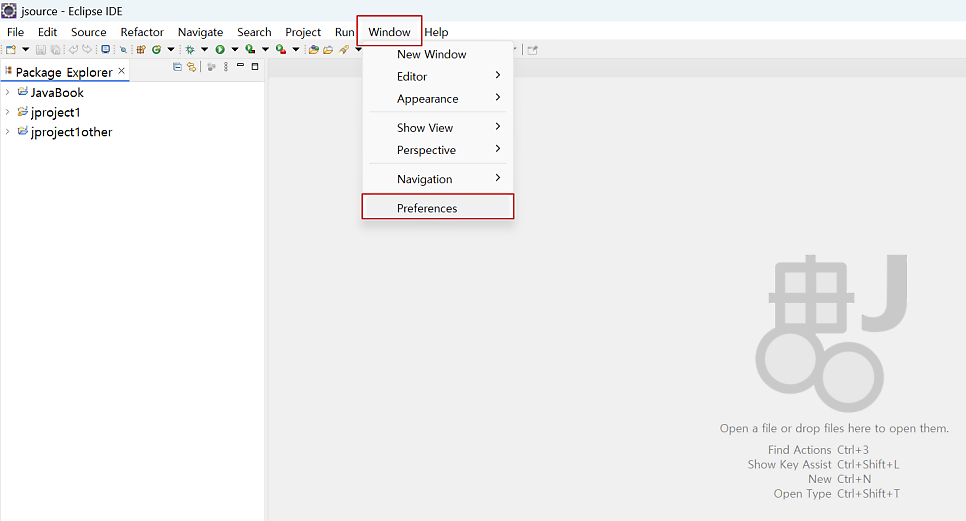Open the Help menu
Image resolution: width=966 pixels, height=521 pixels.
pos(436,32)
